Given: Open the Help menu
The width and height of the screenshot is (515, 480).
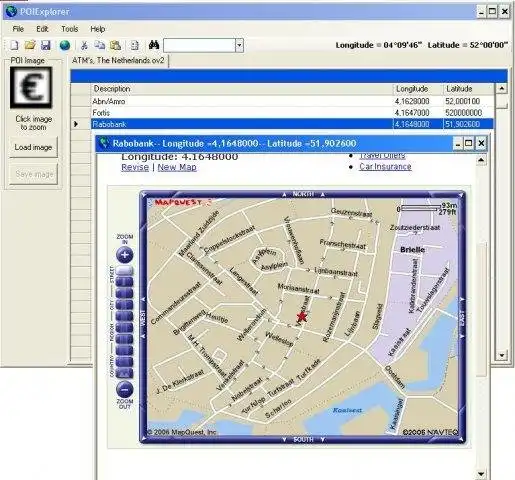Looking at the screenshot, I should [98, 29].
